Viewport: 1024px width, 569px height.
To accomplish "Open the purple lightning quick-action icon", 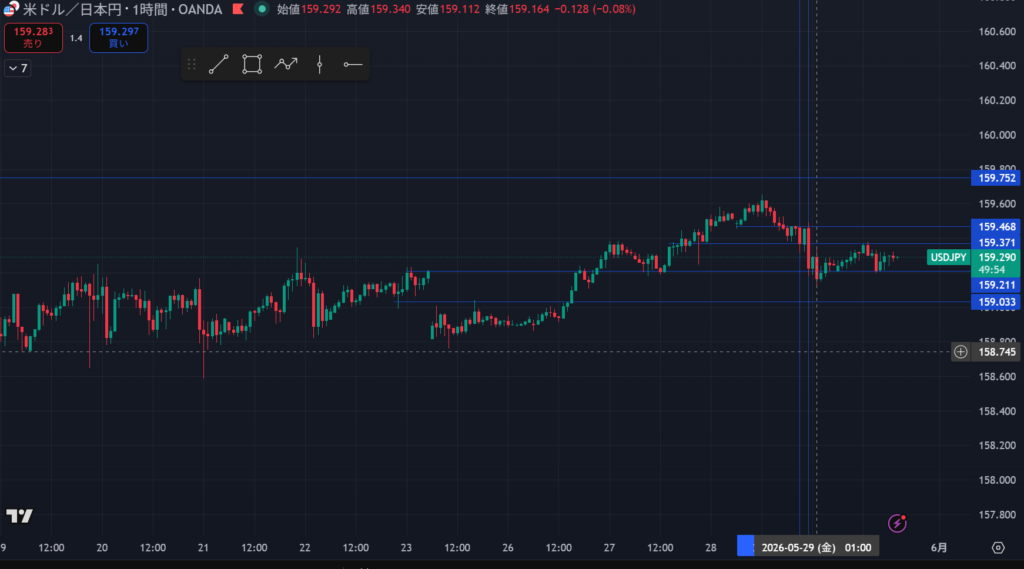I will (897, 523).
